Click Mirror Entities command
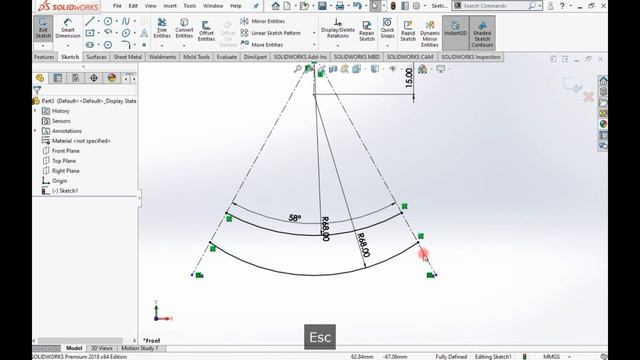 click(x=263, y=21)
